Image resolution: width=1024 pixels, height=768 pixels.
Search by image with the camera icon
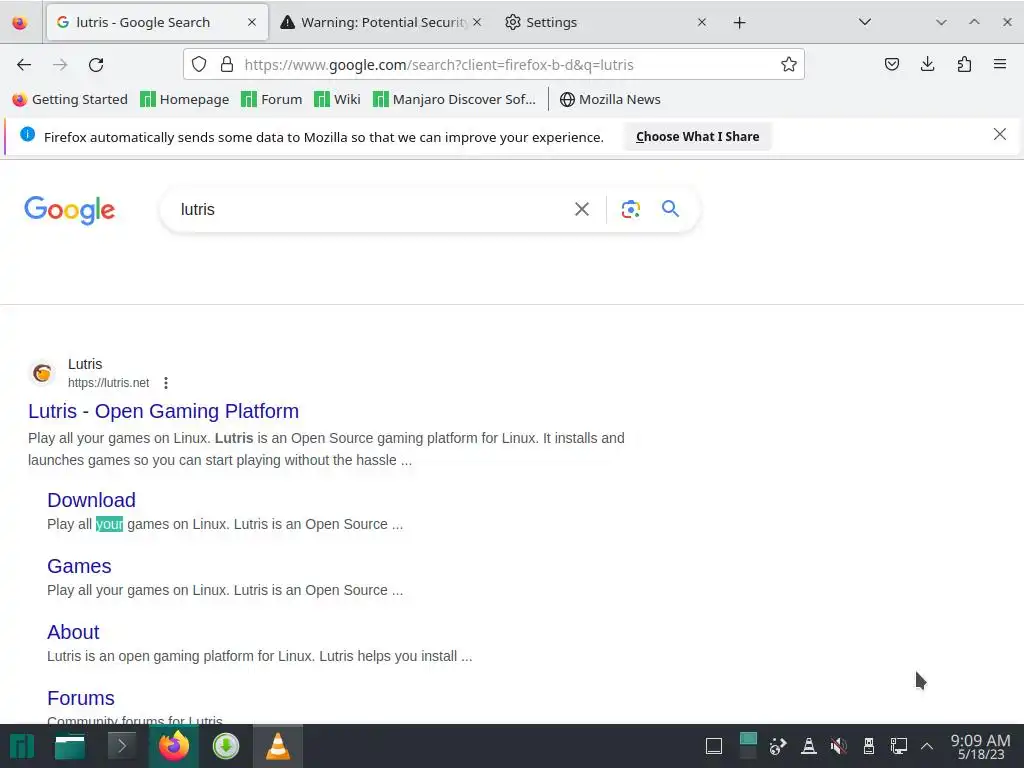pyautogui.click(x=630, y=209)
